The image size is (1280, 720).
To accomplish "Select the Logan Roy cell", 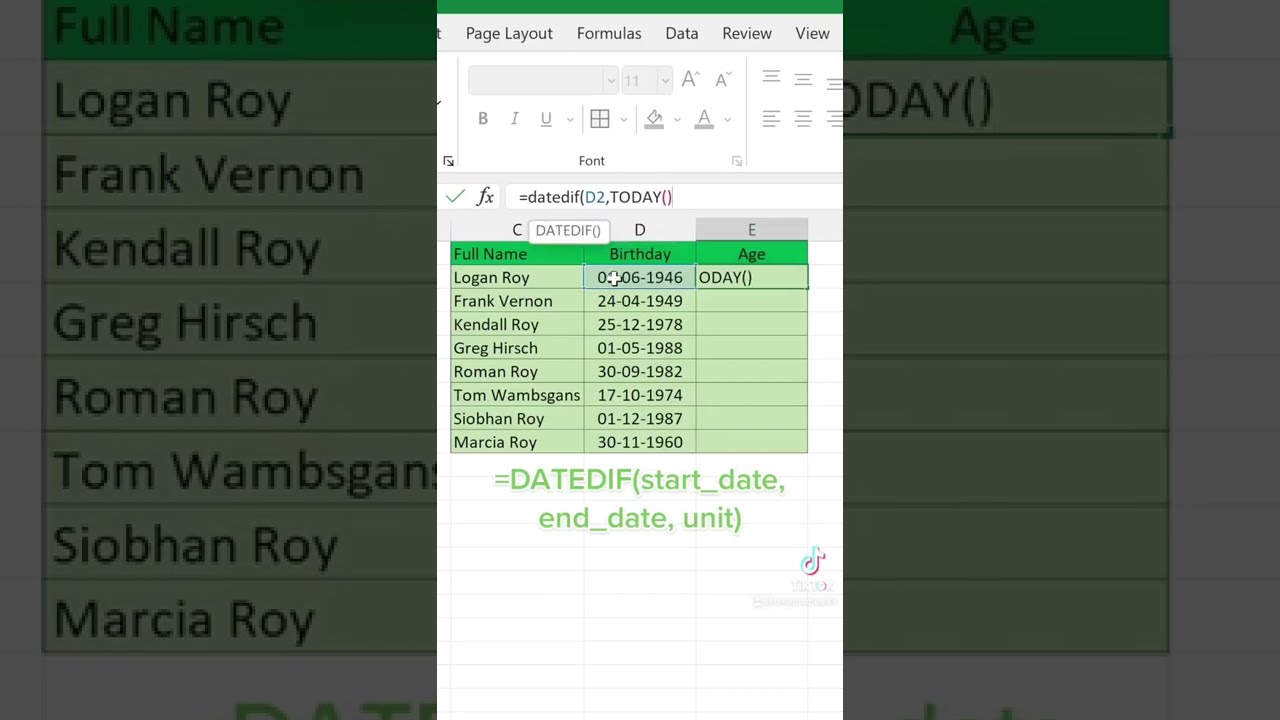I will (517, 278).
